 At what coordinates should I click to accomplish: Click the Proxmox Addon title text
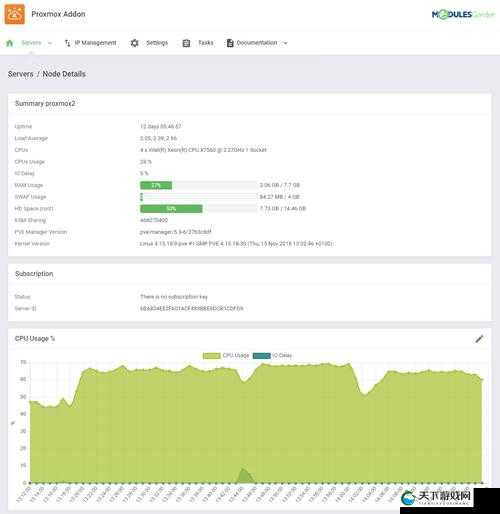pyautogui.click(x=58, y=14)
